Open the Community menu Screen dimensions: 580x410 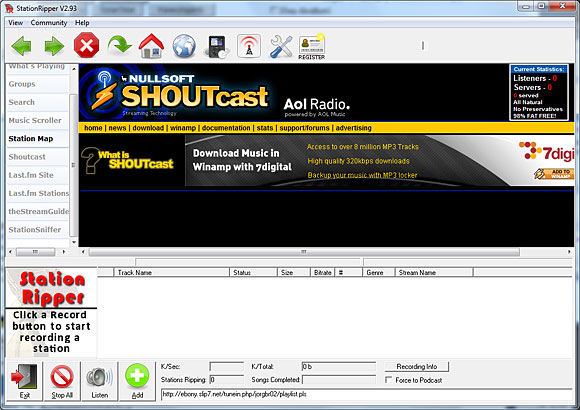tap(49, 23)
